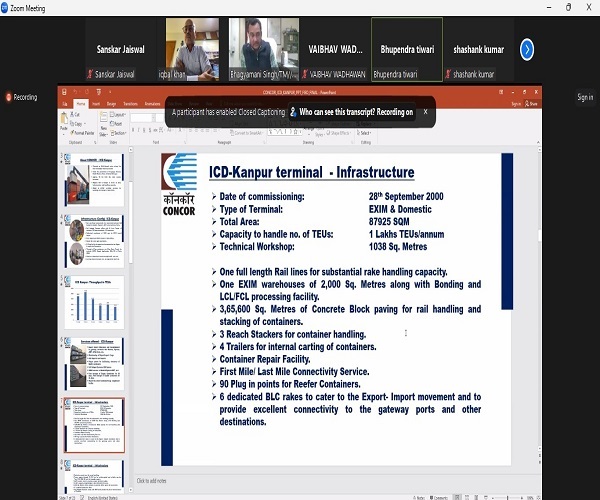Click the Copy command in Clipboard group
This screenshot has height=500, width=600.
(x=76, y=124)
